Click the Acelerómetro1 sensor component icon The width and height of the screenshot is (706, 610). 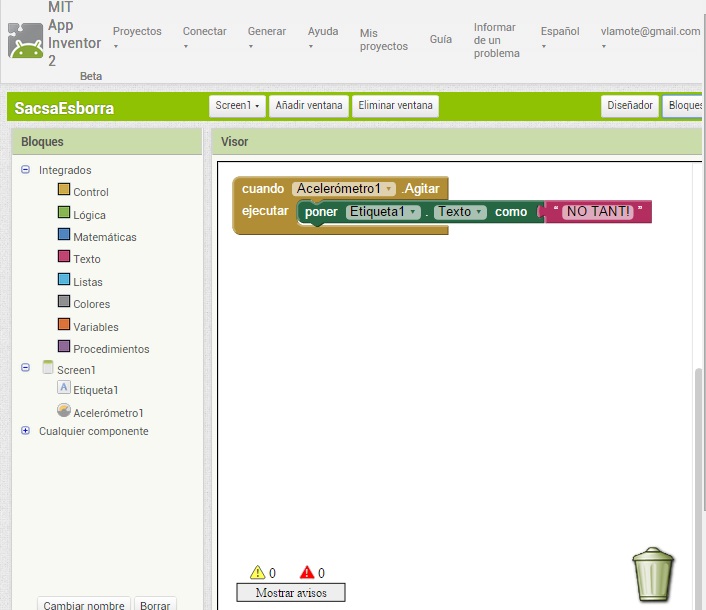[64, 410]
